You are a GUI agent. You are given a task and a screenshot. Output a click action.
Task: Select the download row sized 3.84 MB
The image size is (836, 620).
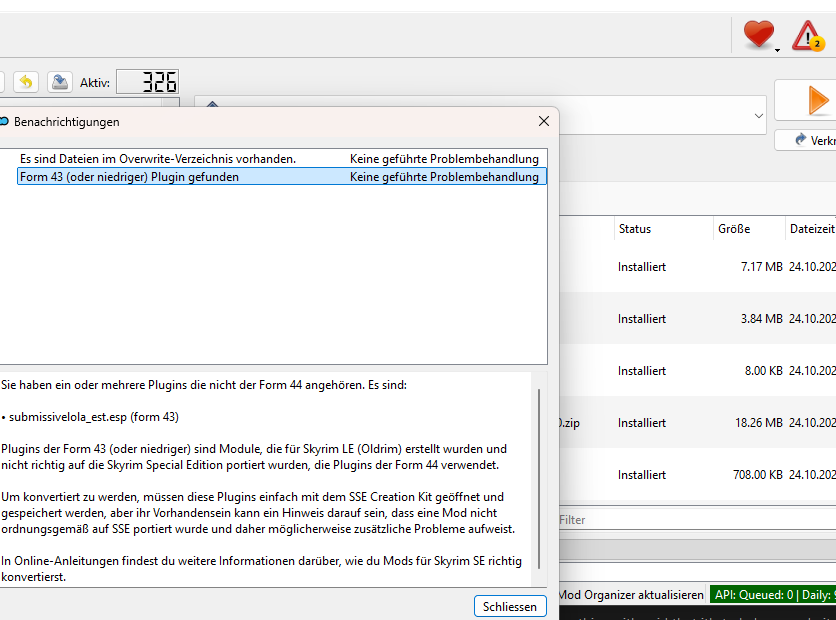point(697,318)
